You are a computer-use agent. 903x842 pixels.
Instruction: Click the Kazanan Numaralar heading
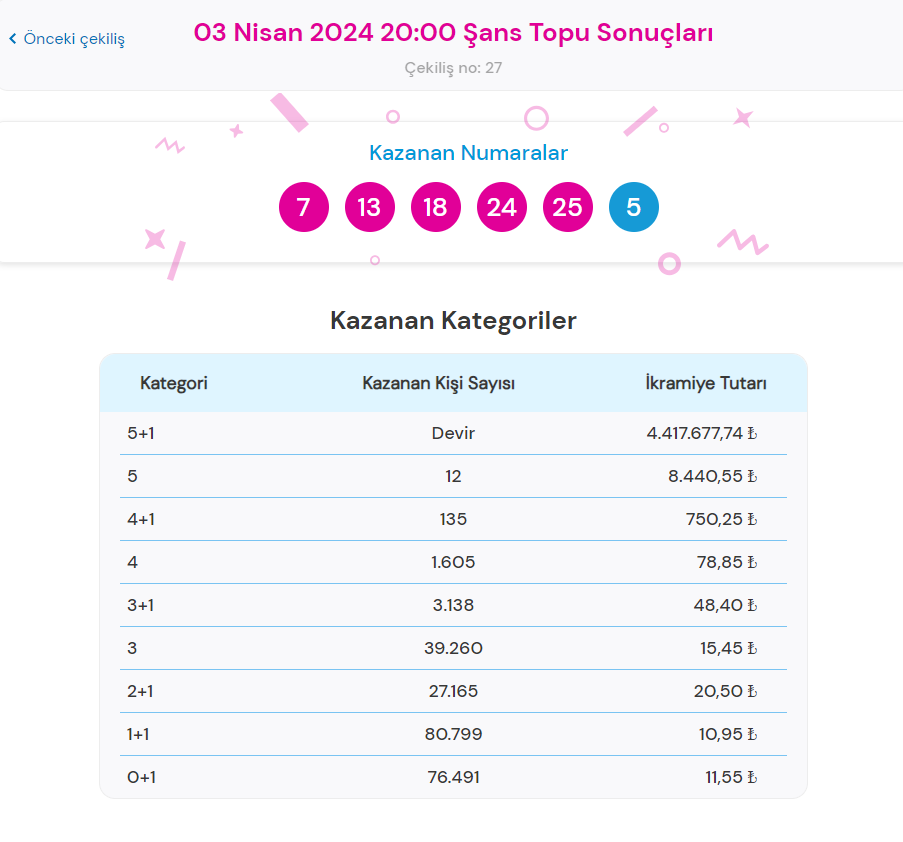pos(468,152)
